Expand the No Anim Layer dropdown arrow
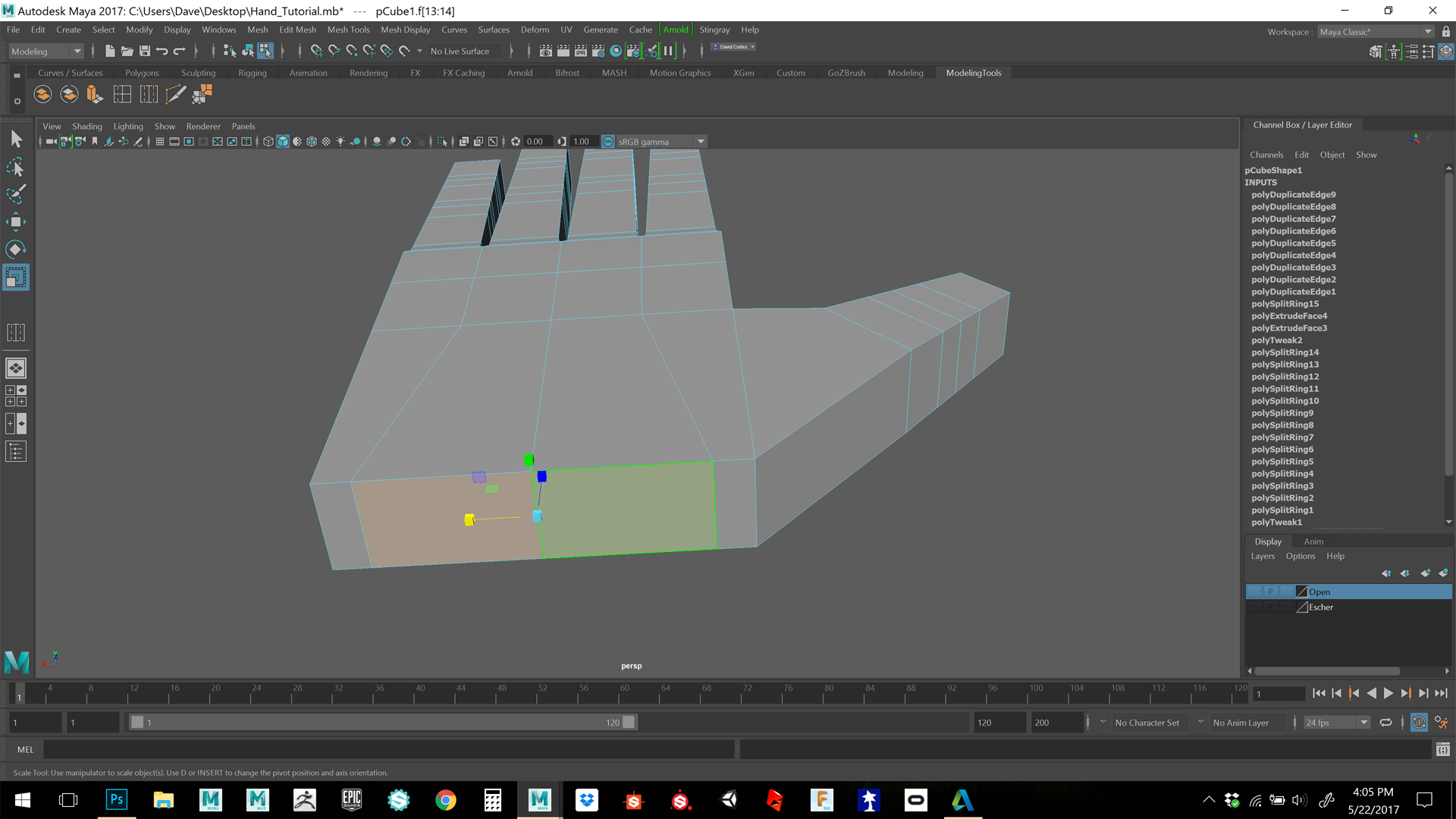This screenshot has height=819, width=1456. [x=1200, y=722]
